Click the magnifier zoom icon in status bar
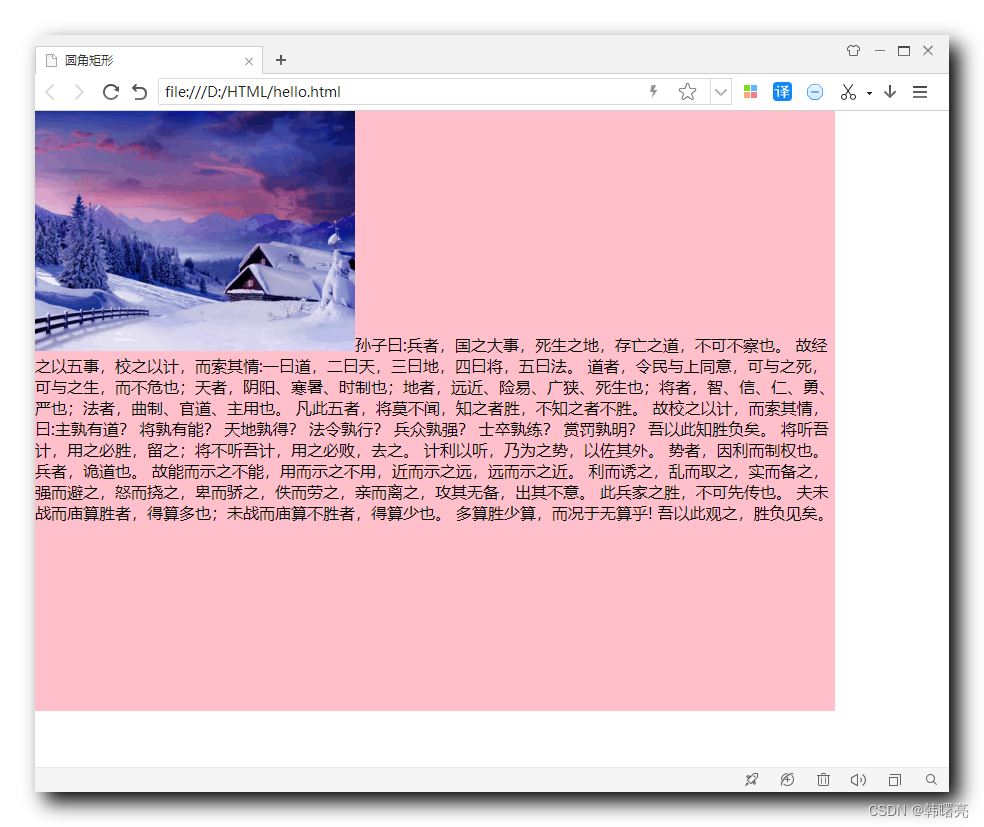 click(x=931, y=779)
